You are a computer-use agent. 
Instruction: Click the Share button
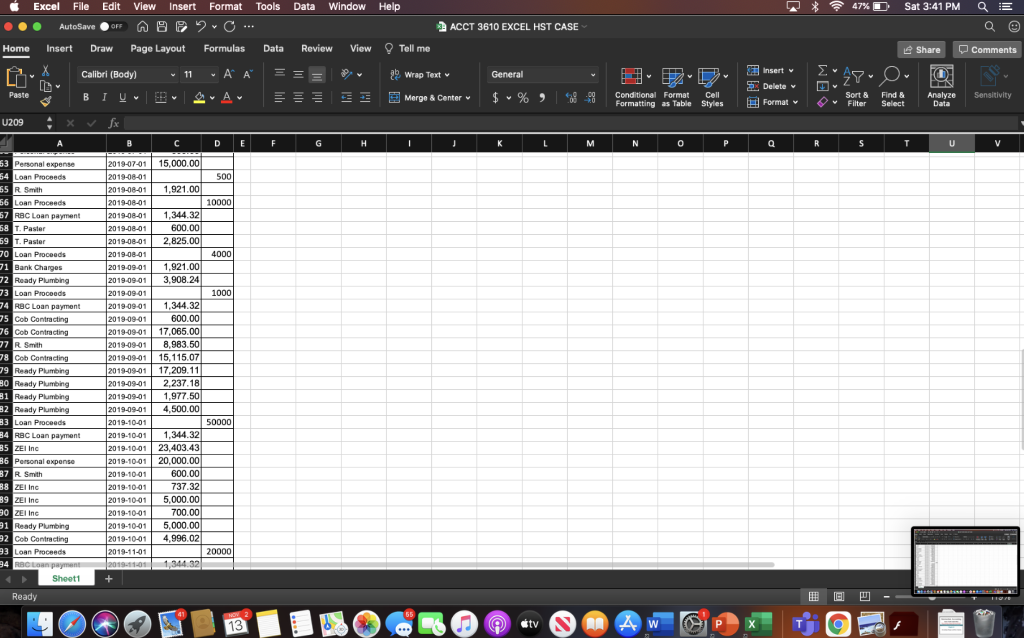(920, 48)
